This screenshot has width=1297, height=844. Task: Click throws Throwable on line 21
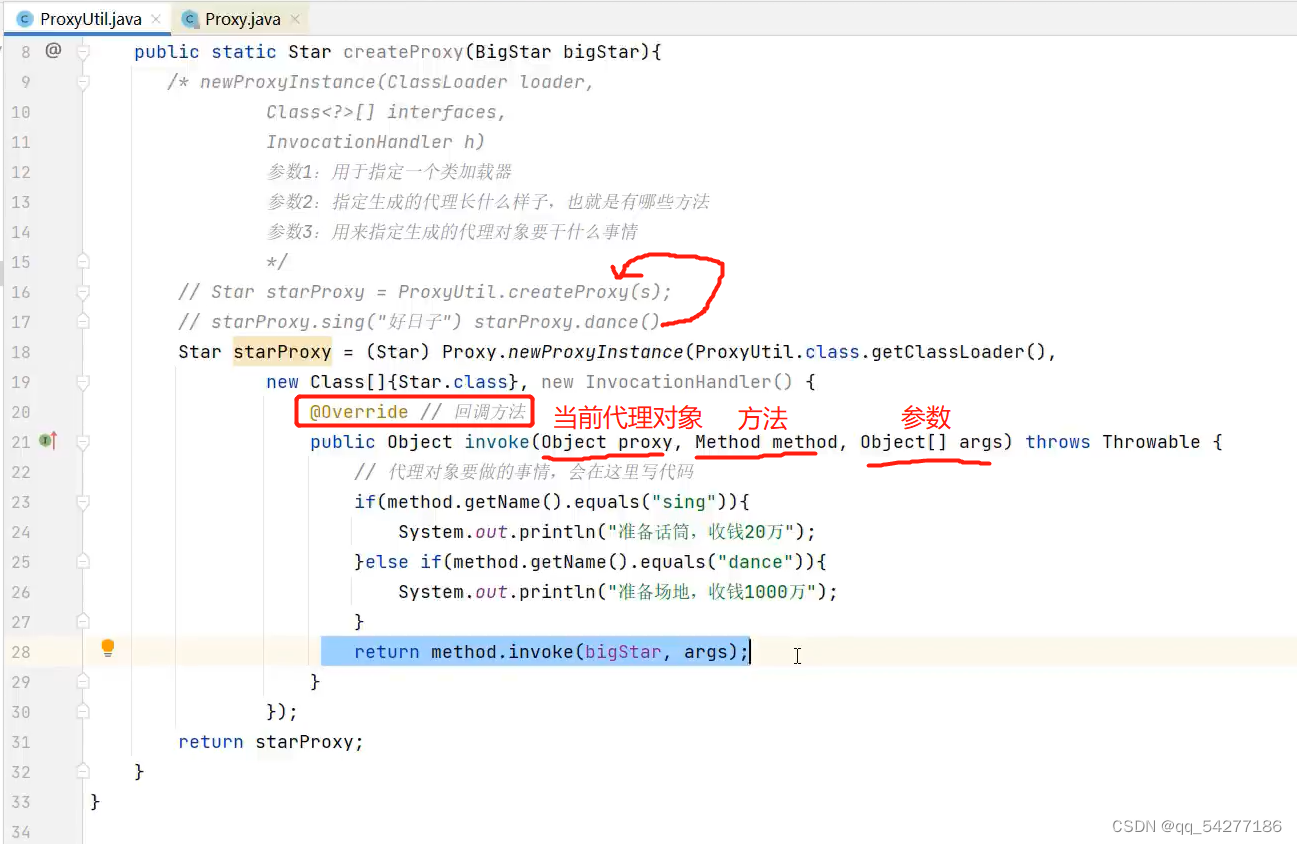1113,442
